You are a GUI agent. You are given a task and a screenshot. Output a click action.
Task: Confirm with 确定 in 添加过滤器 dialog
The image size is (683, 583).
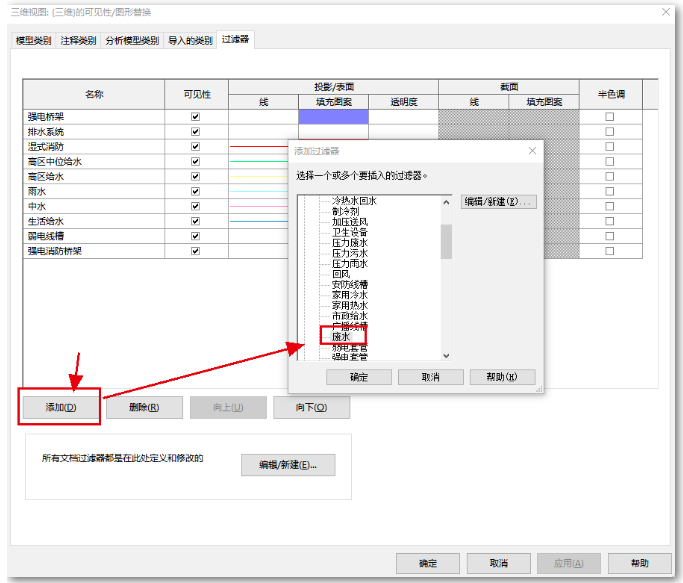(x=359, y=377)
